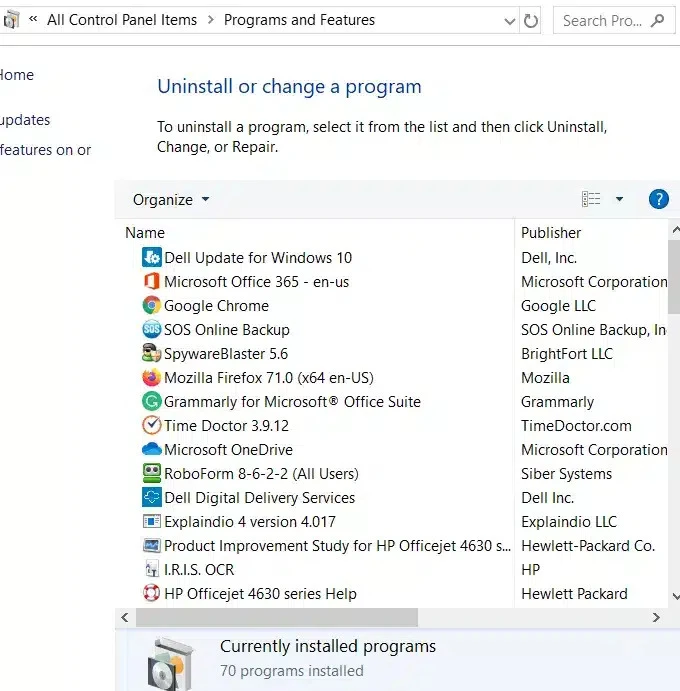Click the BrightFort LLC publisher cell

567,353
